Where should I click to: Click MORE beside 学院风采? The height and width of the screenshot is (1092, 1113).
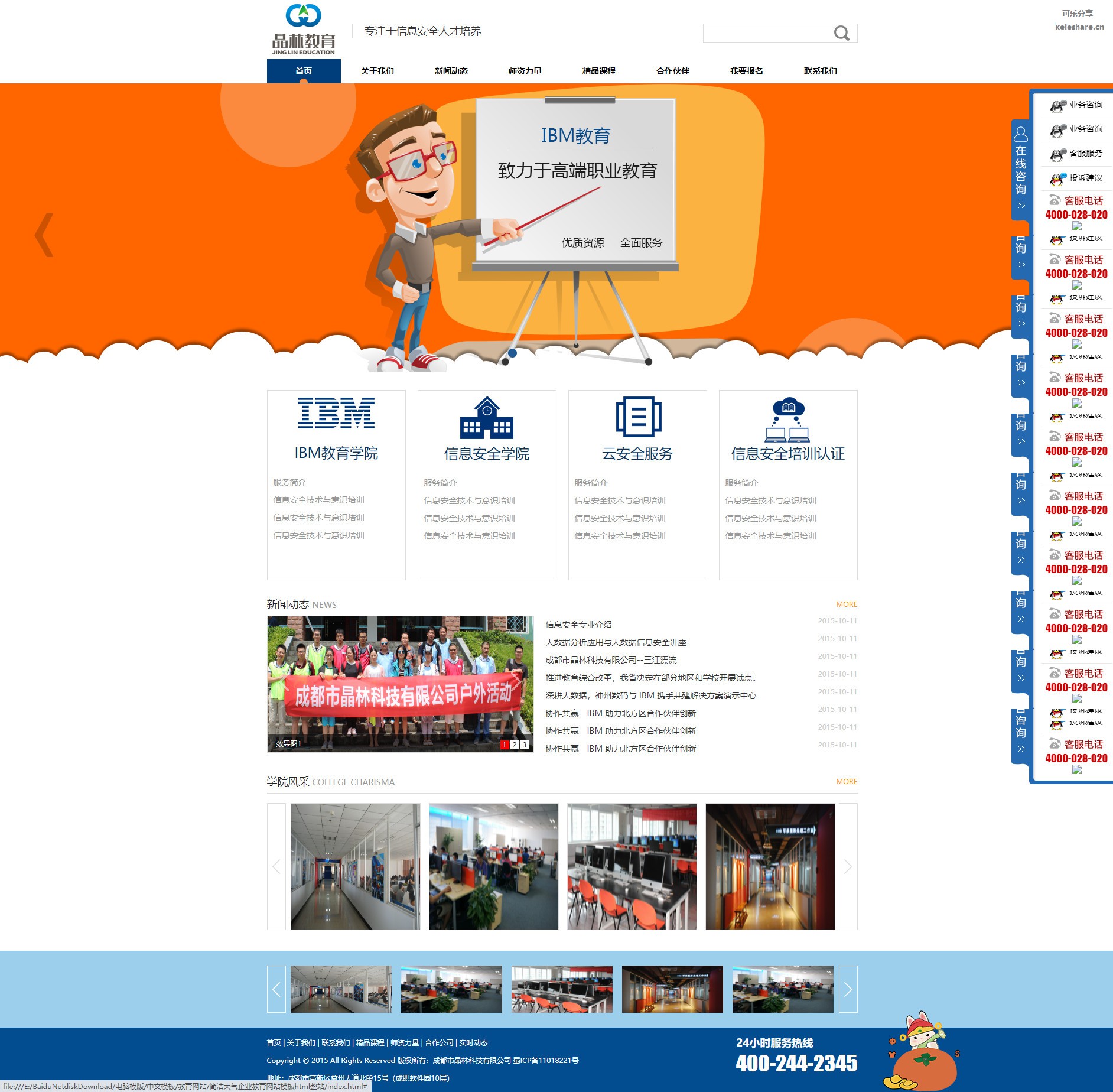(x=847, y=781)
